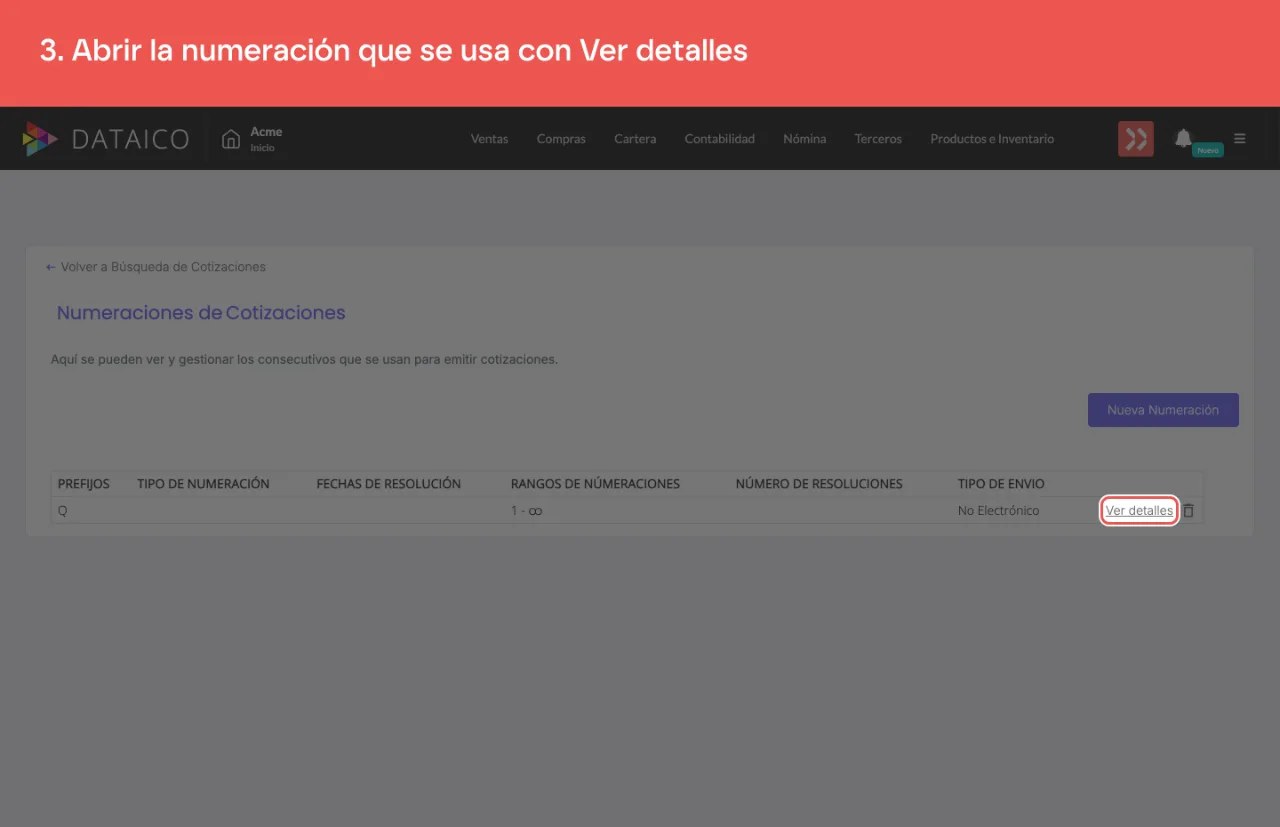Viewport: 1280px width, 827px height.
Task: Click the Dataico logo
Action: coord(105,139)
